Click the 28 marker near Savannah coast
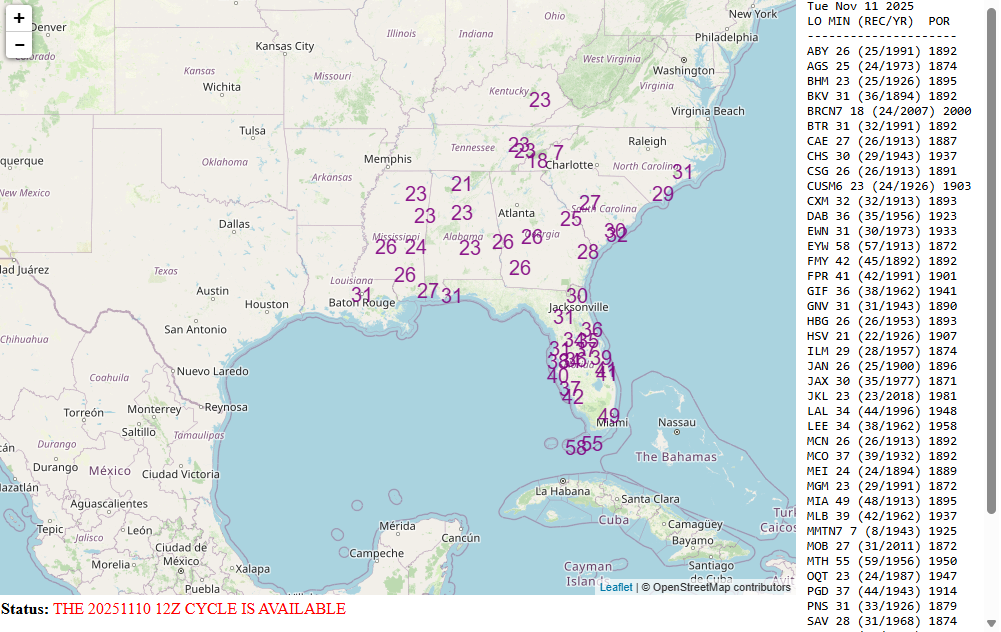Screen dimensions: 1001x632 tap(588, 252)
